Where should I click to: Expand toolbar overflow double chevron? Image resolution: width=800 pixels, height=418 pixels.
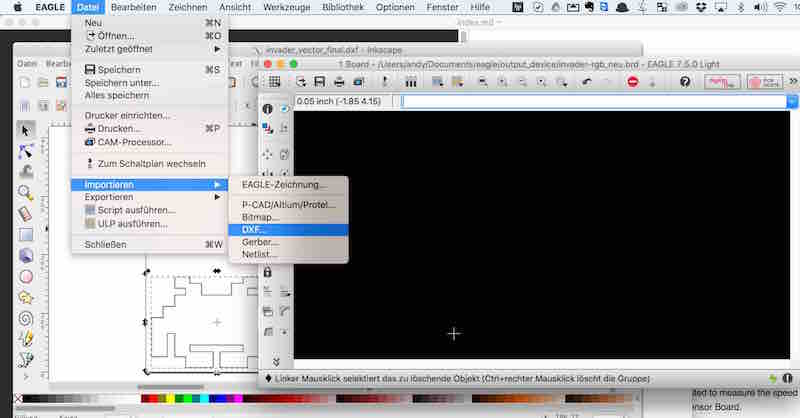point(793,82)
